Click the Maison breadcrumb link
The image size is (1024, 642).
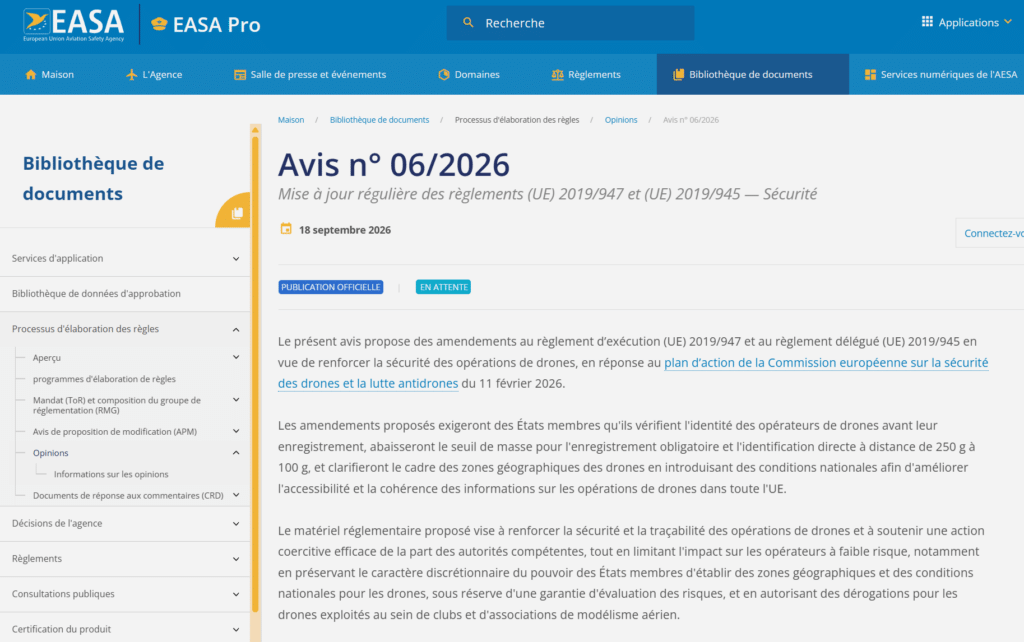click(x=291, y=120)
